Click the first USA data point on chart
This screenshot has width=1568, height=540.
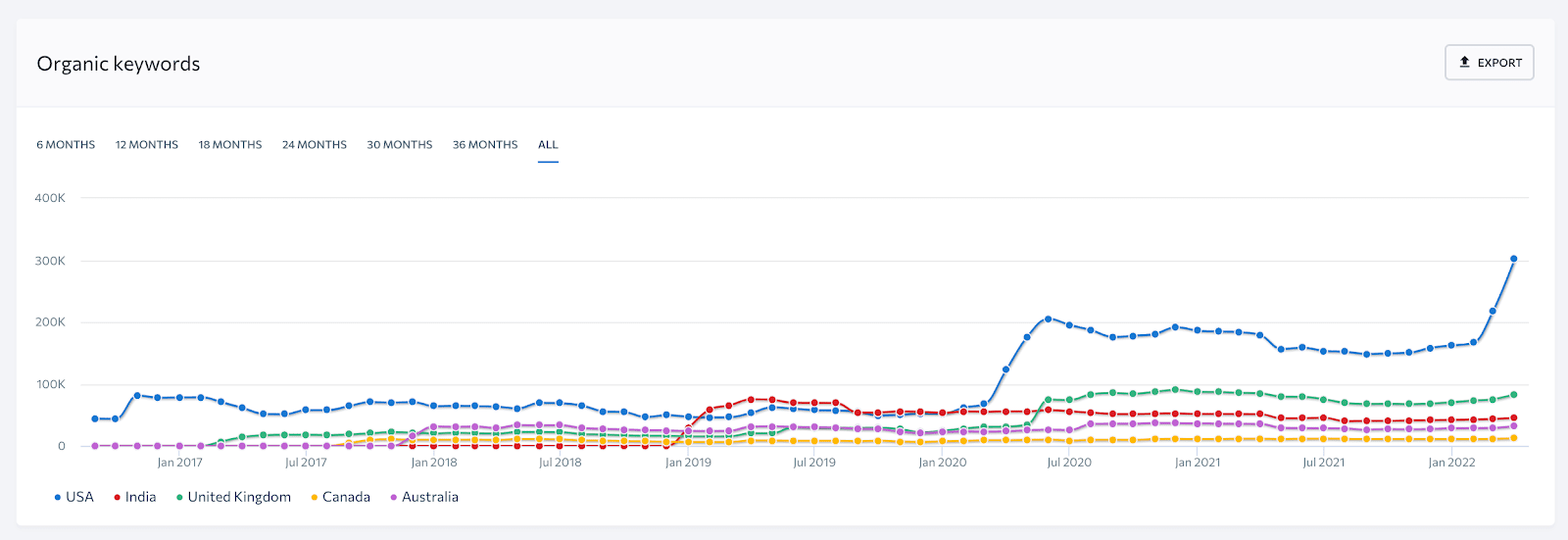tap(95, 418)
